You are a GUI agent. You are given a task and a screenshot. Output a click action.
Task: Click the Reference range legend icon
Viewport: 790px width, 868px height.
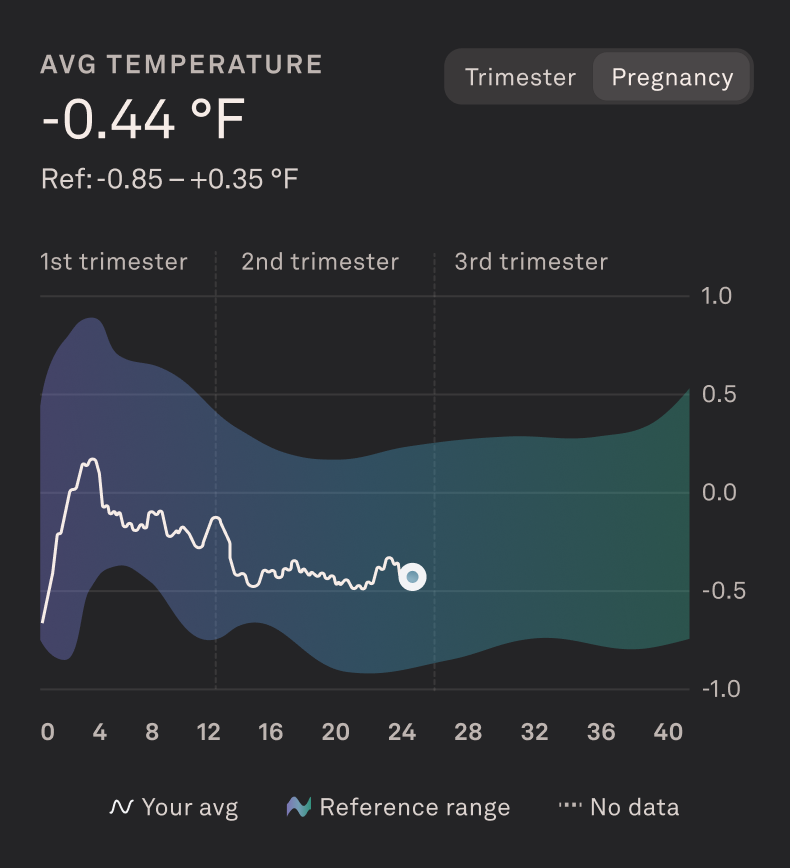[x=299, y=807]
